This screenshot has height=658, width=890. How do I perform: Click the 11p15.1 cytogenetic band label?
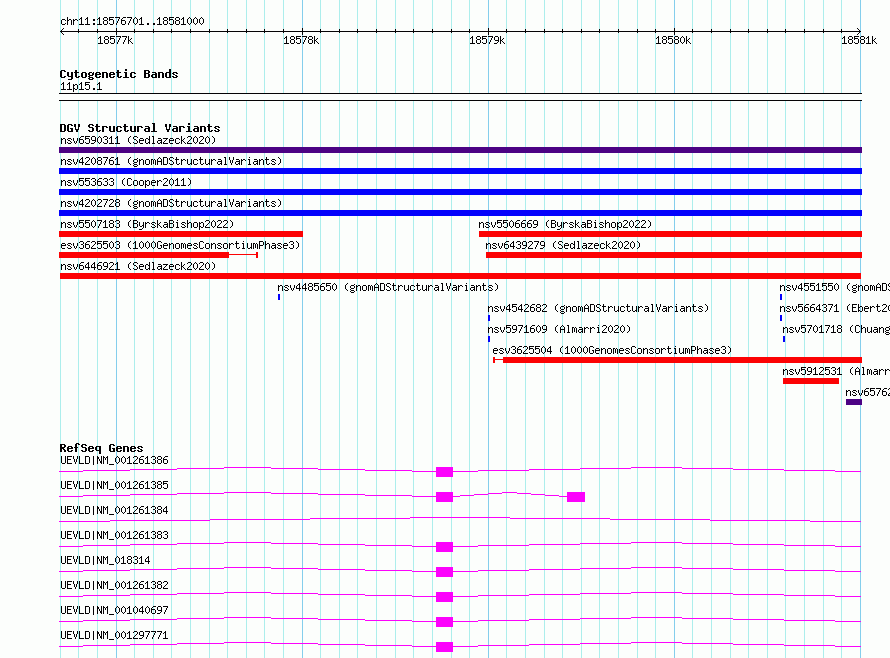coord(81,86)
